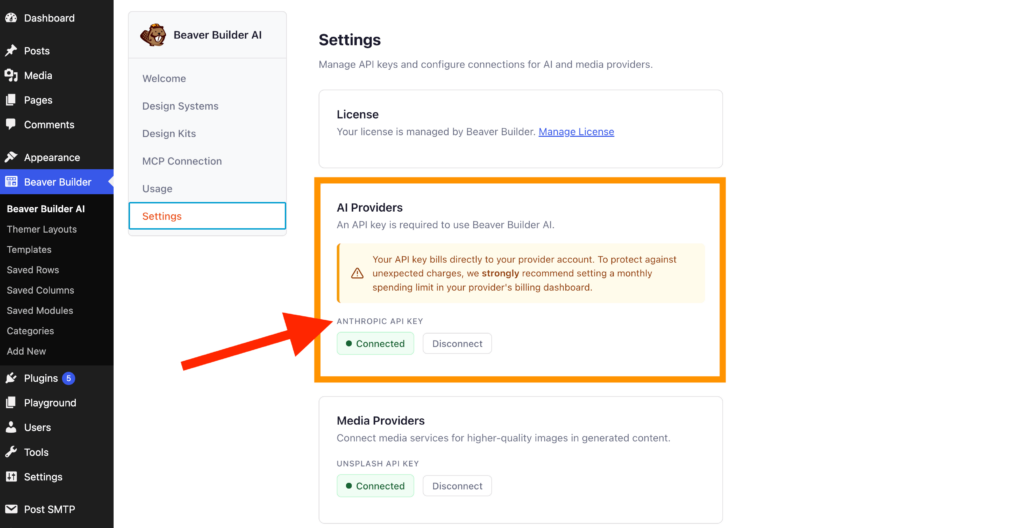Open Categories submenu item
This screenshot has width=1024, height=528.
[x=30, y=331]
